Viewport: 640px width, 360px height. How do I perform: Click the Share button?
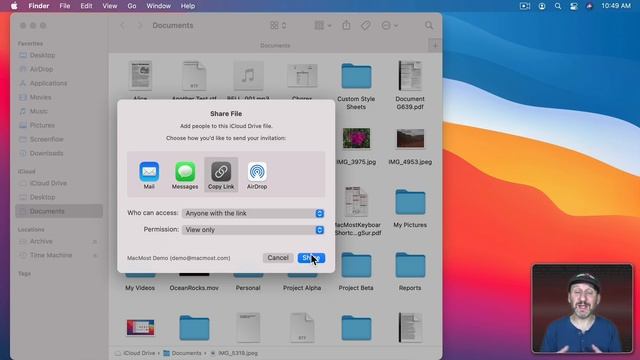pos(311,258)
